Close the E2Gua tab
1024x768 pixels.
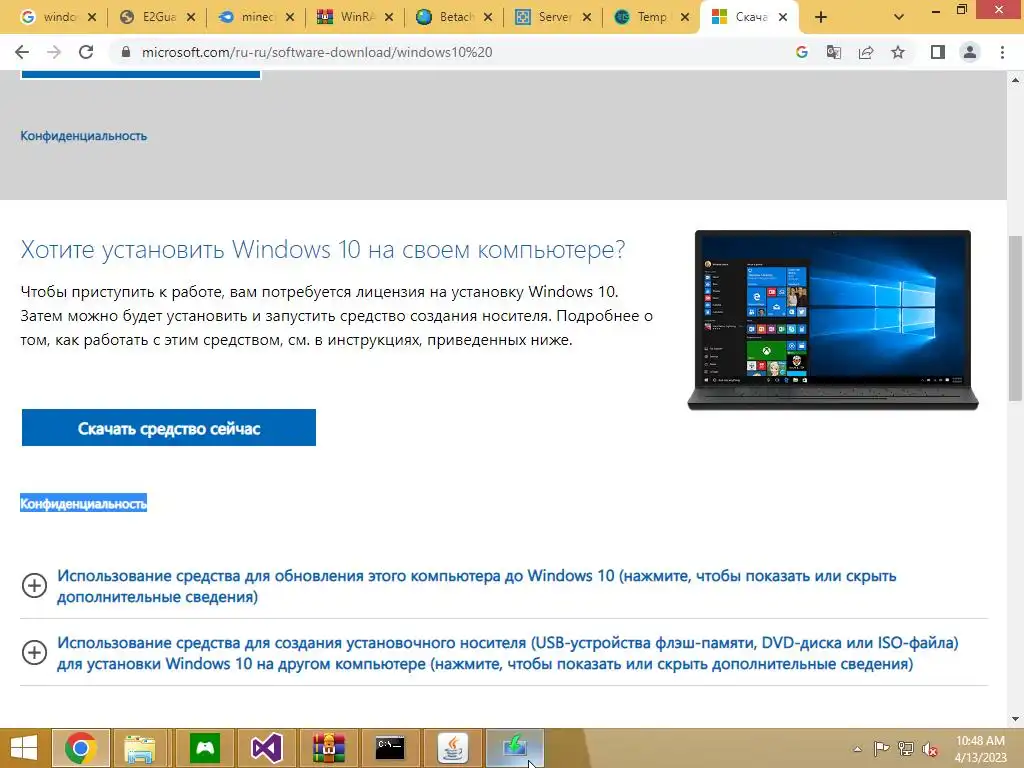(191, 18)
